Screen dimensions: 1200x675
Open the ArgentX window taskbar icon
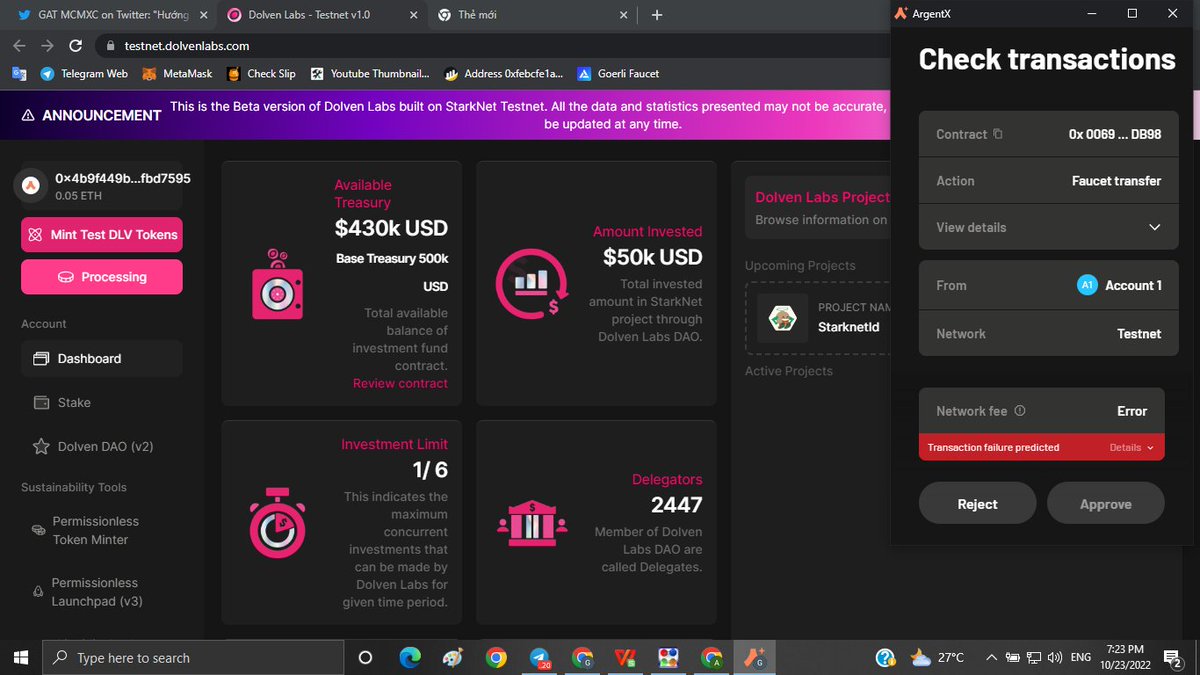(755, 657)
